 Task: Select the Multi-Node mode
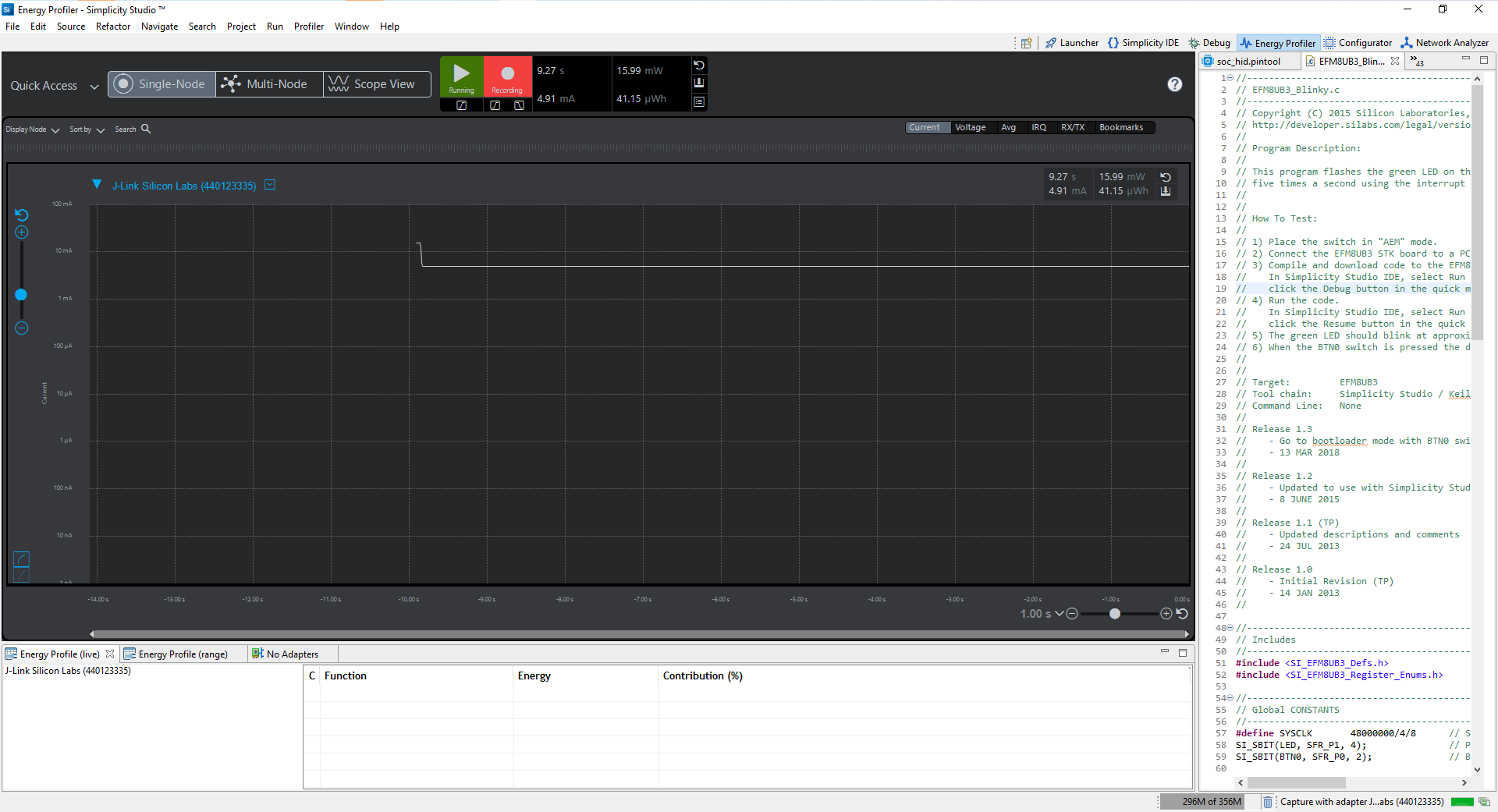click(x=268, y=83)
